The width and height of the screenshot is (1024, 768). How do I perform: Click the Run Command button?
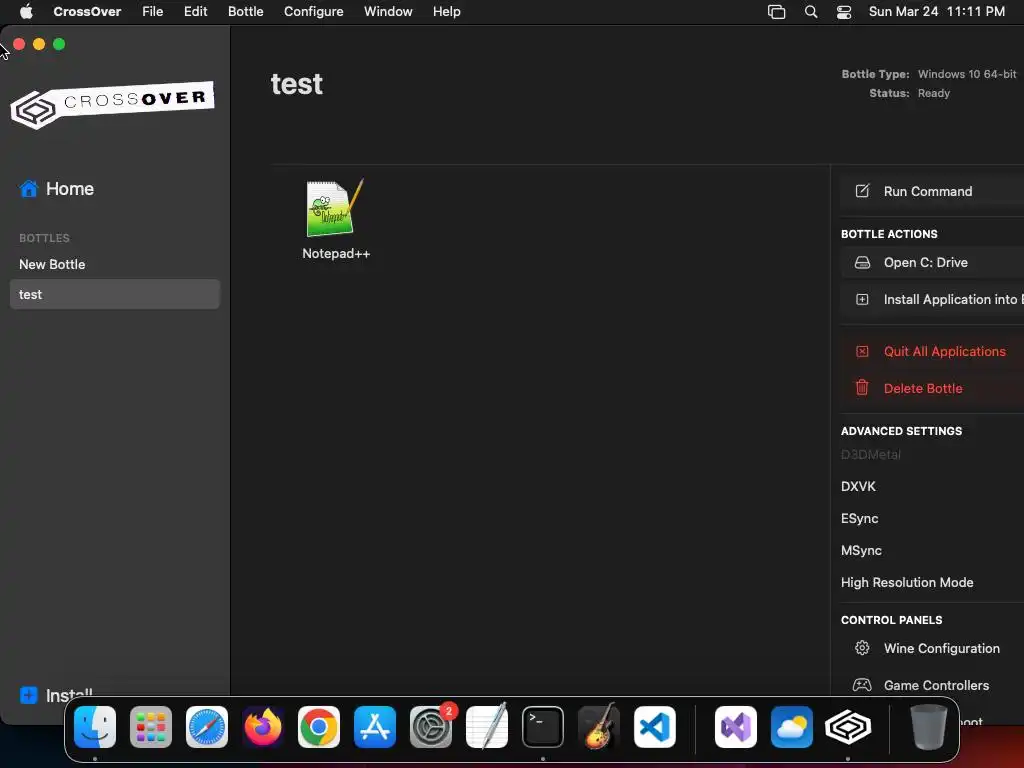click(932, 191)
